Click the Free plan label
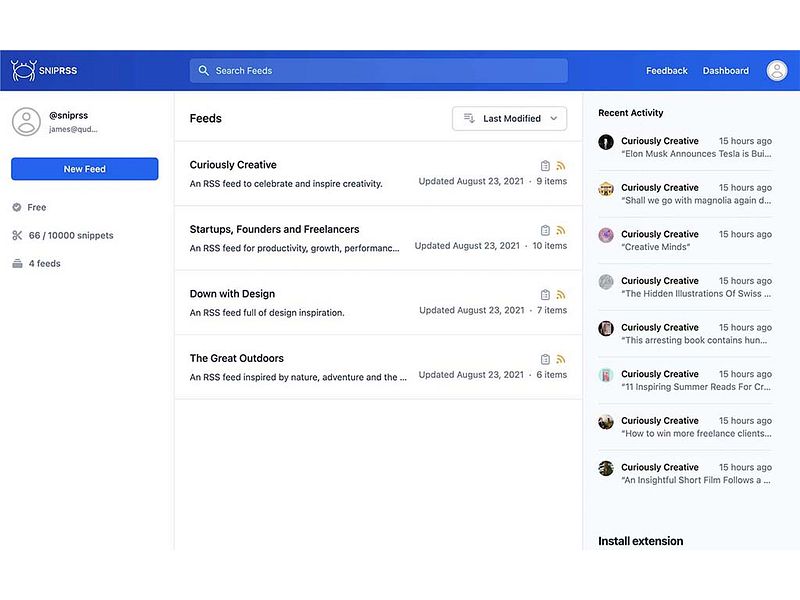The height and width of the screenshot is (600, 800). [x=37, y=207]
